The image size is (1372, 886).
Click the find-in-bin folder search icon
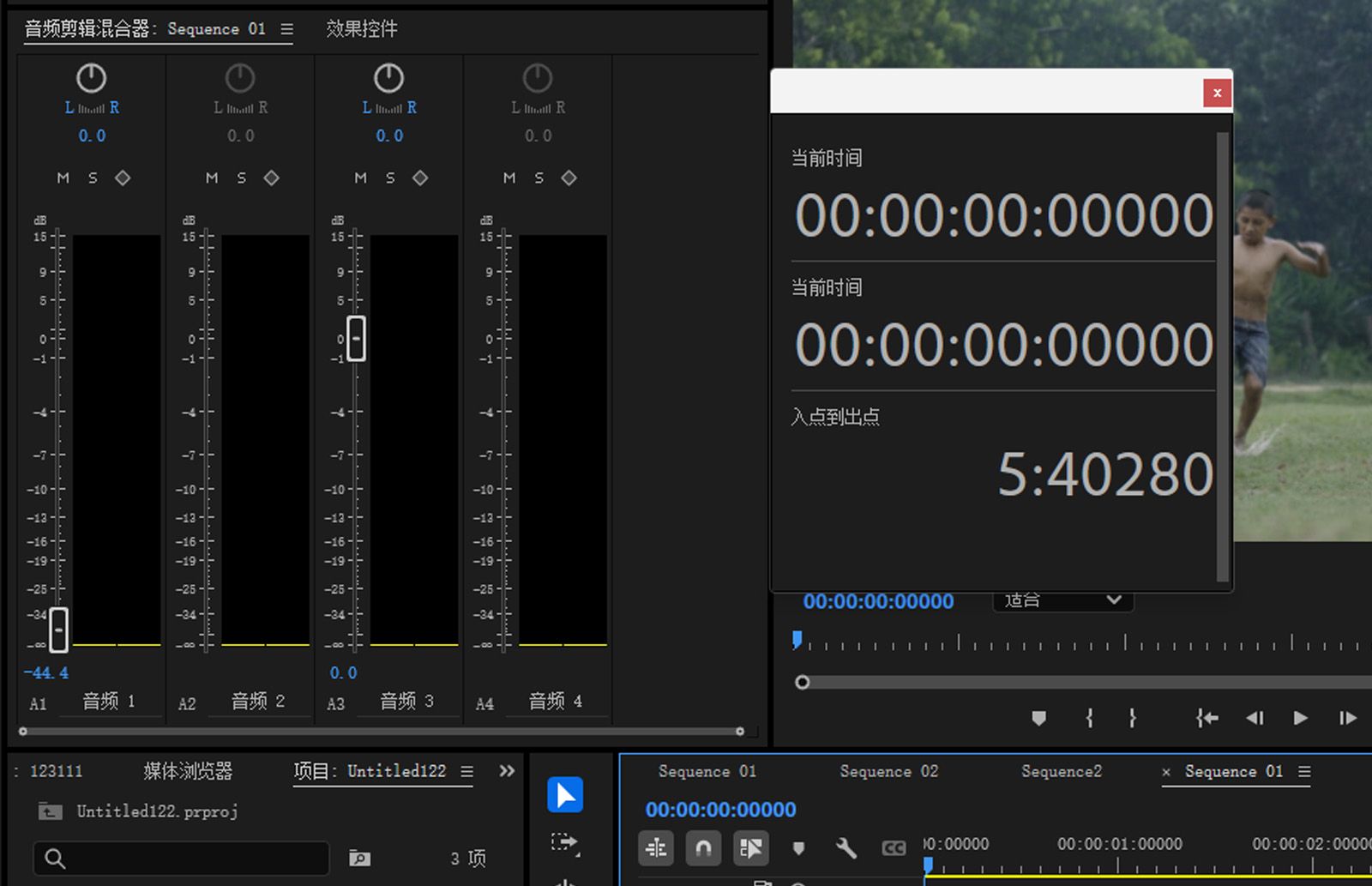360,858
